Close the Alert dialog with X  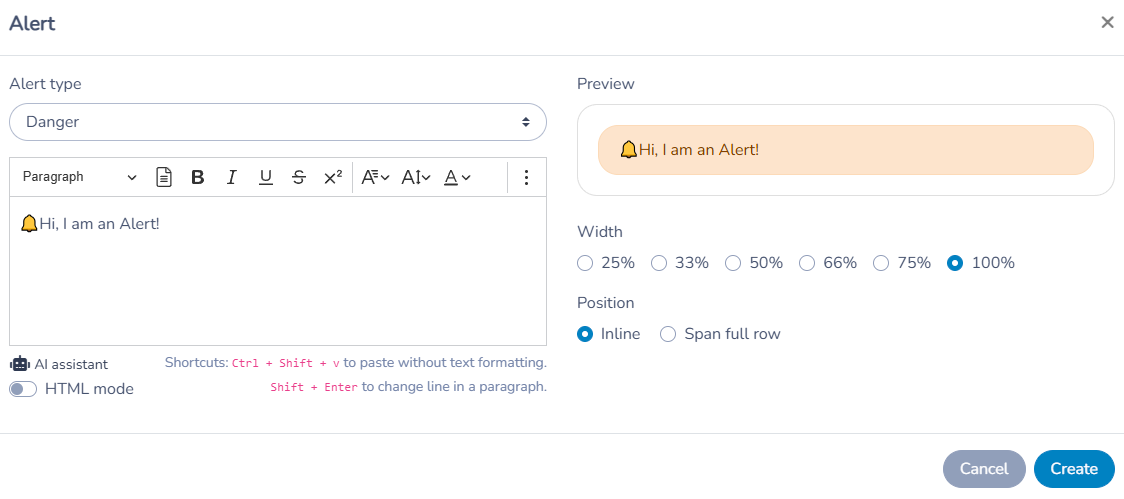(1108, 22)
